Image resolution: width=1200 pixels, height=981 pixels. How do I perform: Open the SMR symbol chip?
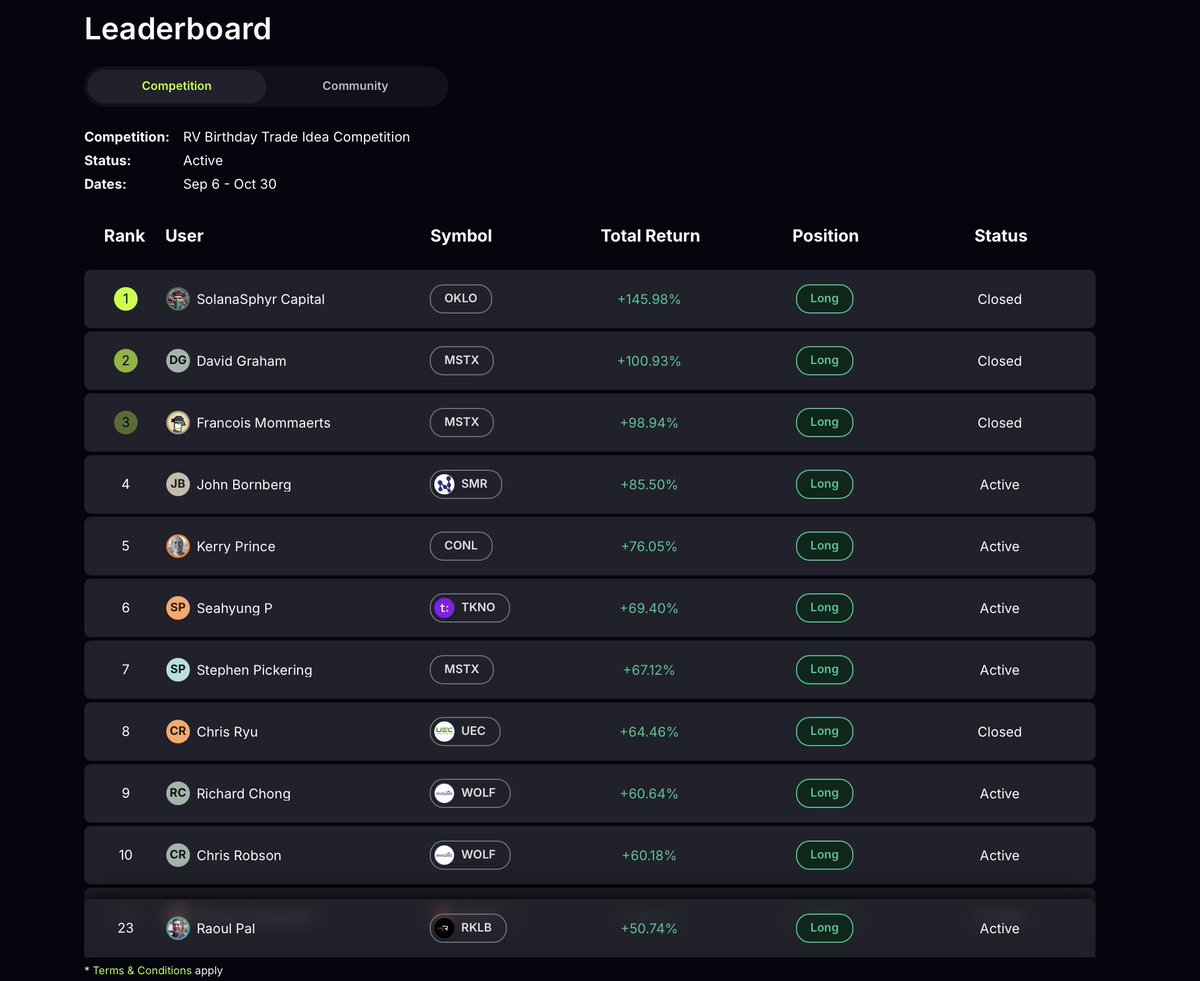tap(466, 484)
